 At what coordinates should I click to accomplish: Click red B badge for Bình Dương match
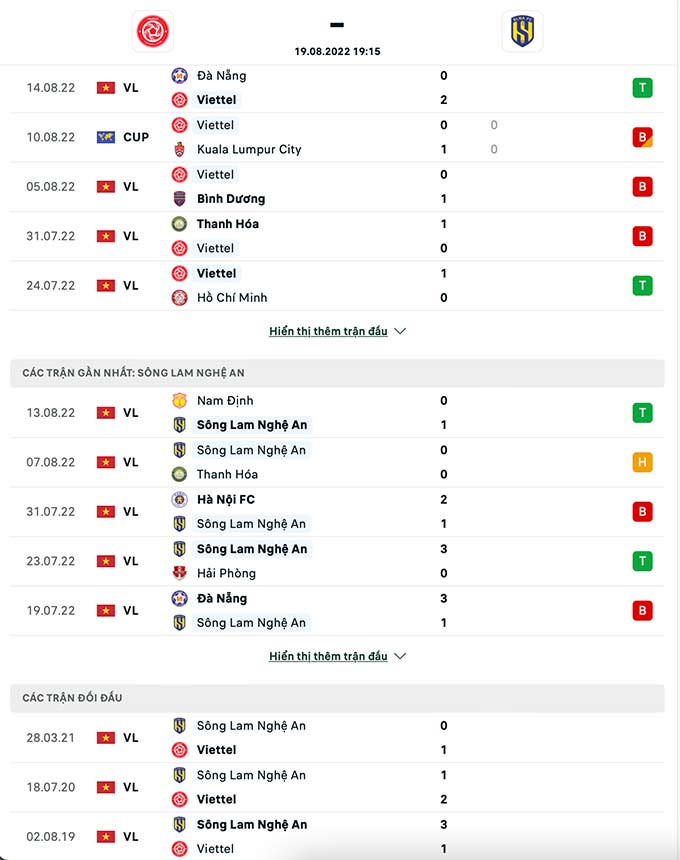tap(642, 187)
